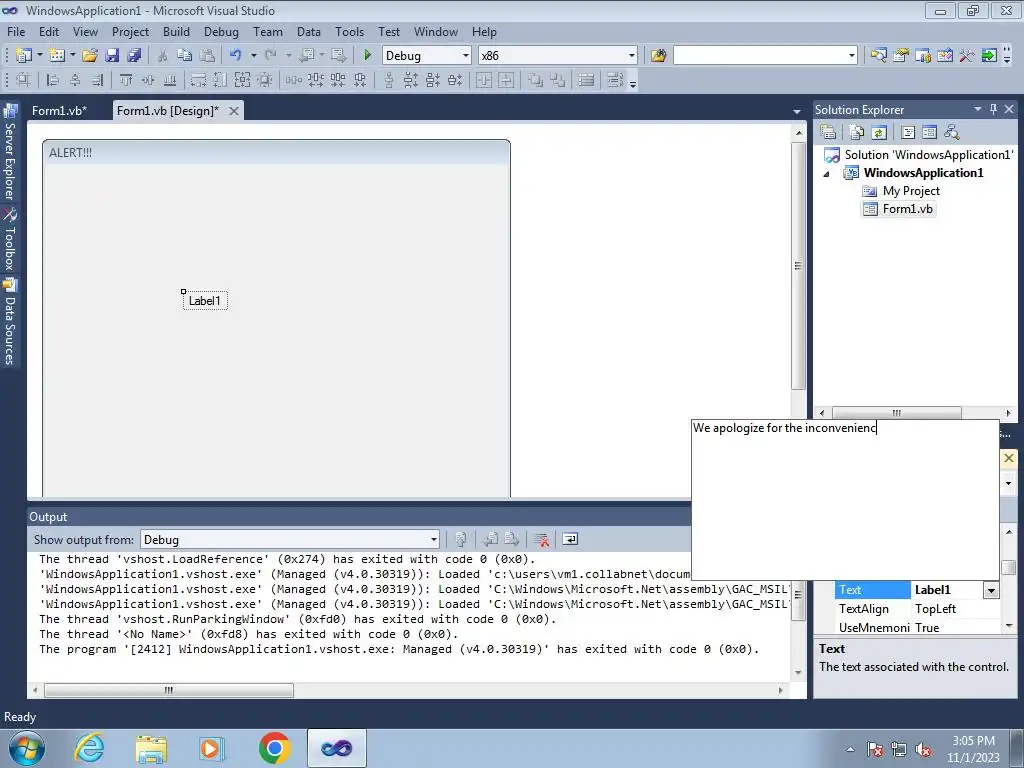Open the Build menu
Viewport: 1024px width, 768px height.
coord(176,31)
